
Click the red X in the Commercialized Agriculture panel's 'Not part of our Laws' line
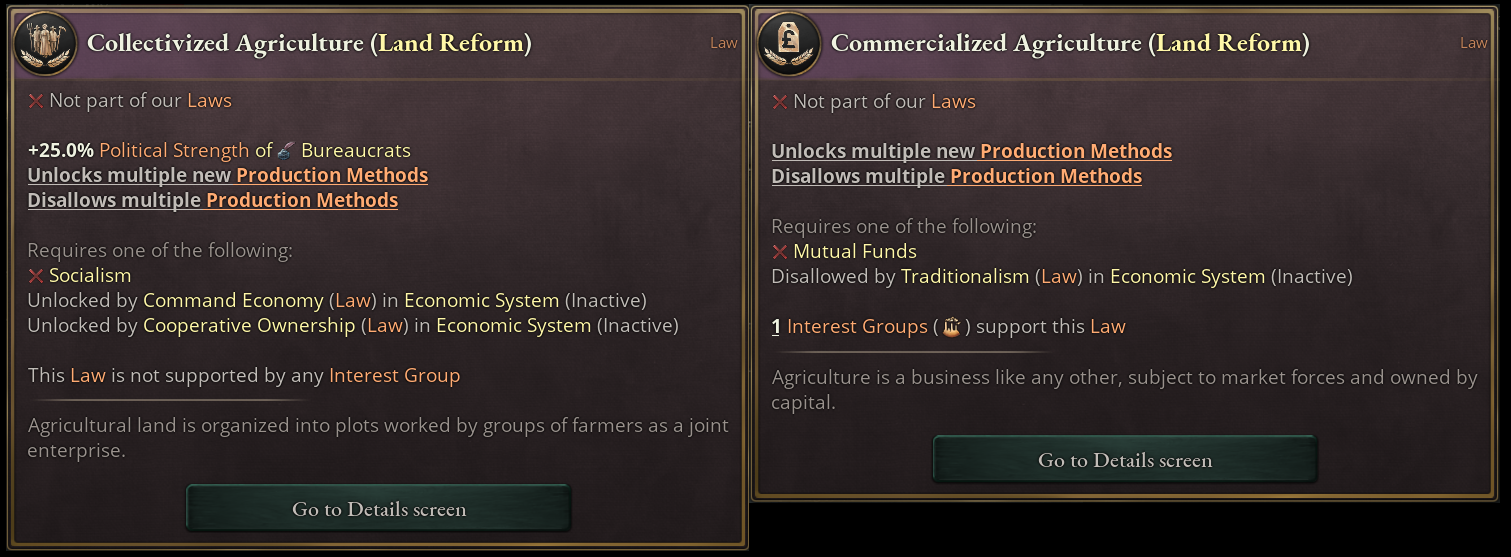(x=780, y=102)
